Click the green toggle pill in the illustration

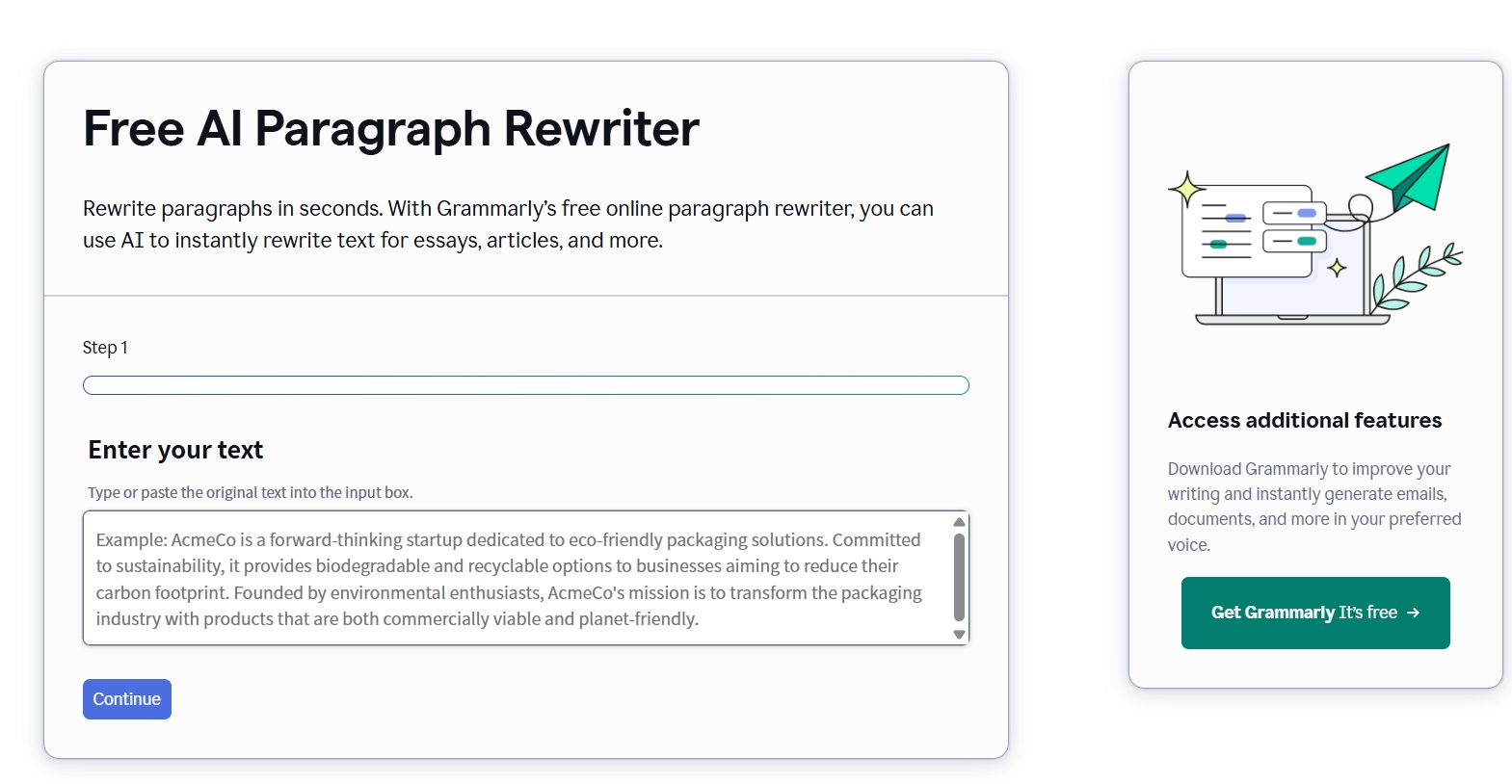[1307, 241]
